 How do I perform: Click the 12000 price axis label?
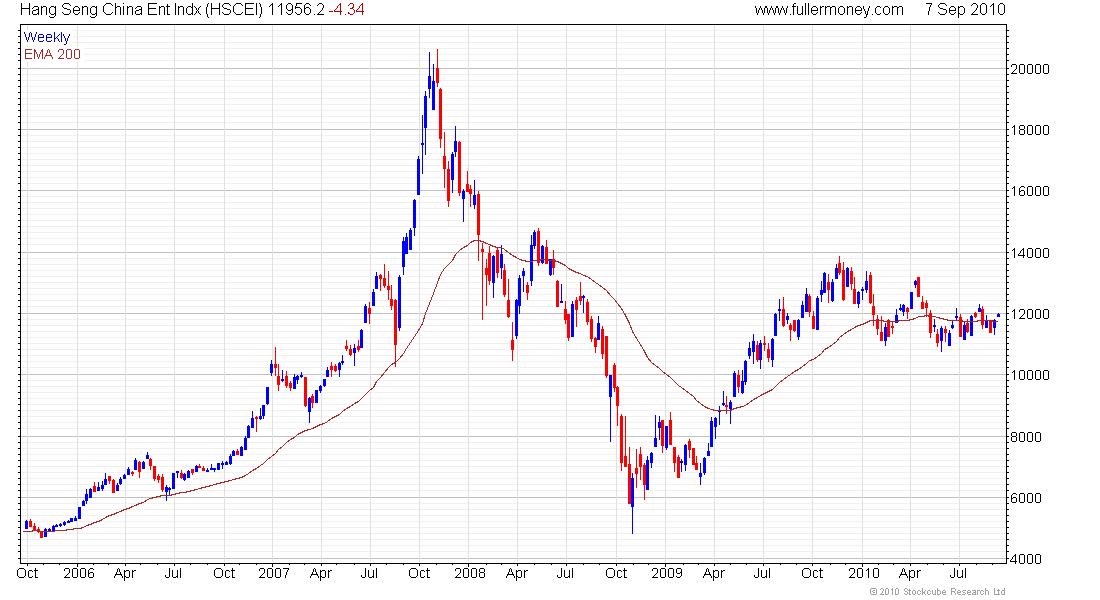1029,314
